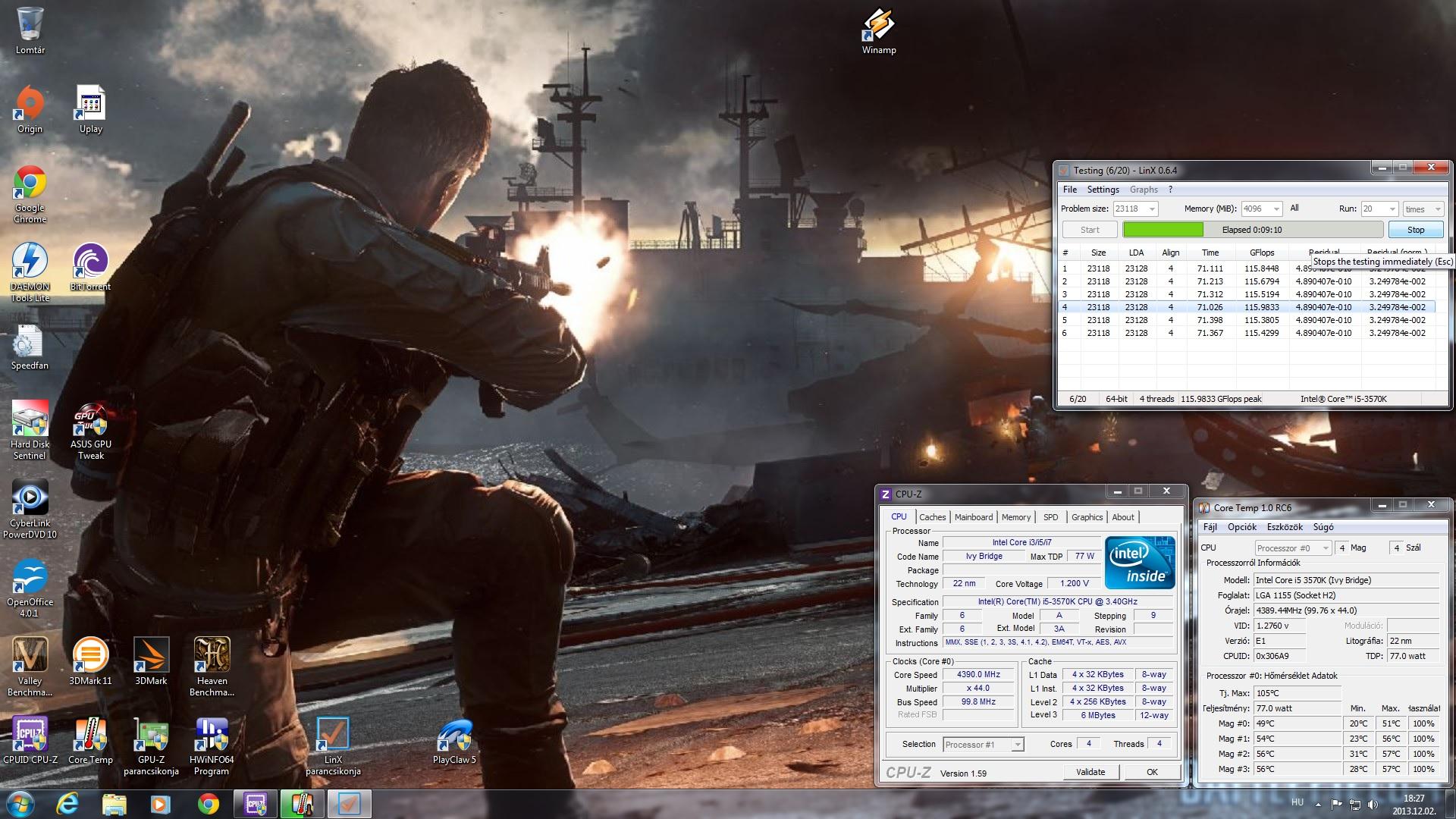The height and width of the screenshot is (819, 1456).
Task: Click the Time column header in LinX
Action: 1210,253
